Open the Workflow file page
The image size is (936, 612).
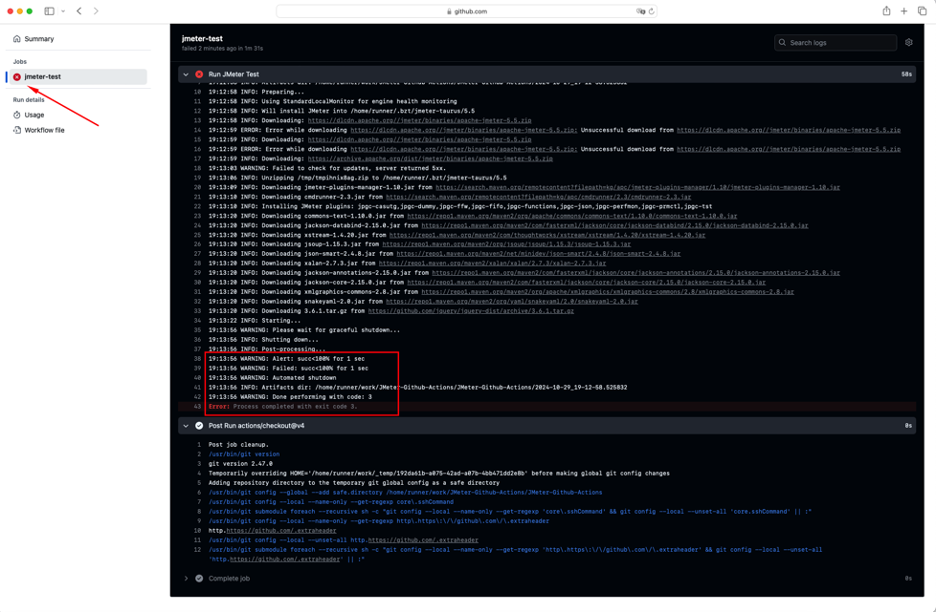click(x=44, y=130)
